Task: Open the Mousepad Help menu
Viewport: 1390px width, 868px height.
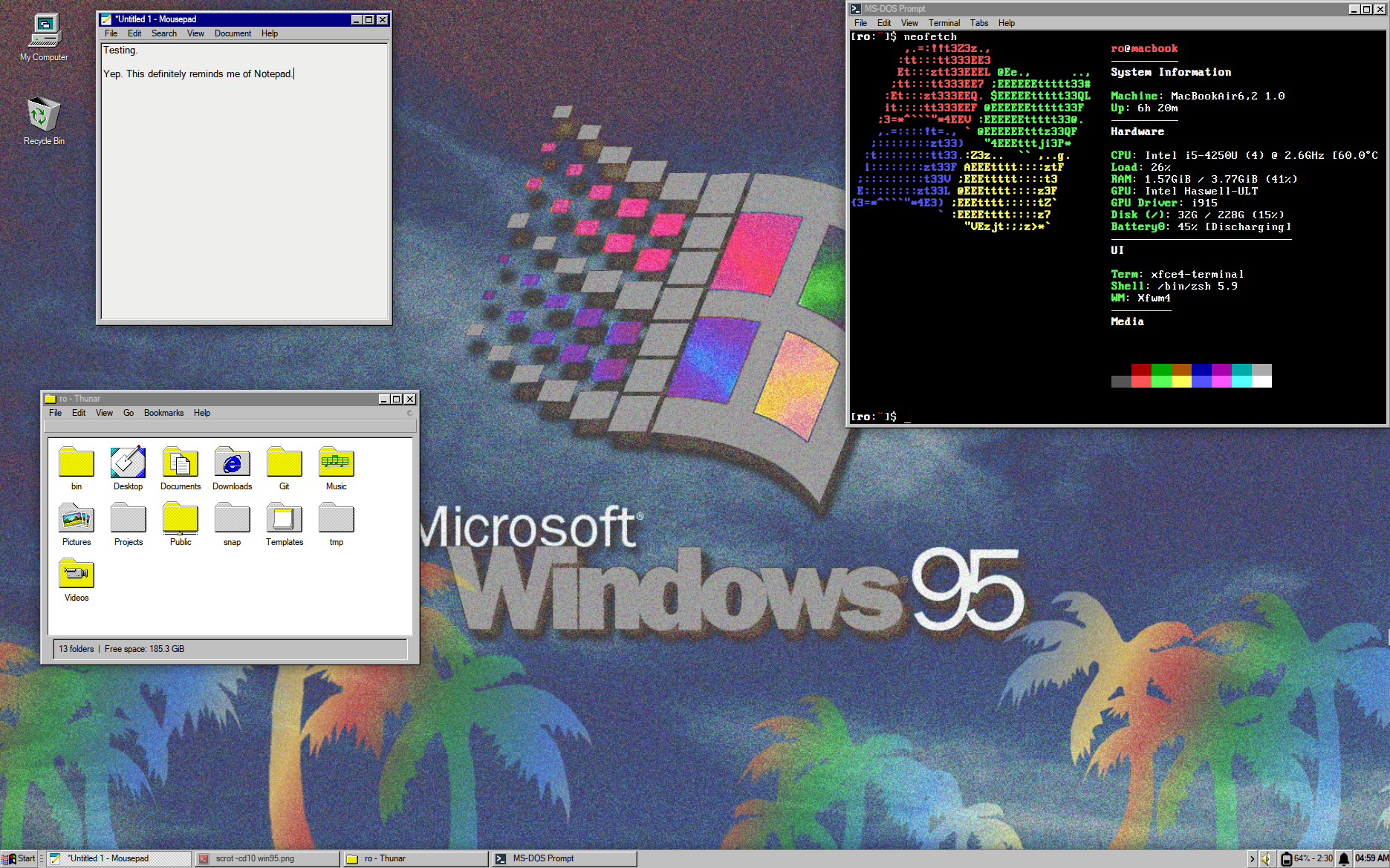Action: 270,33
